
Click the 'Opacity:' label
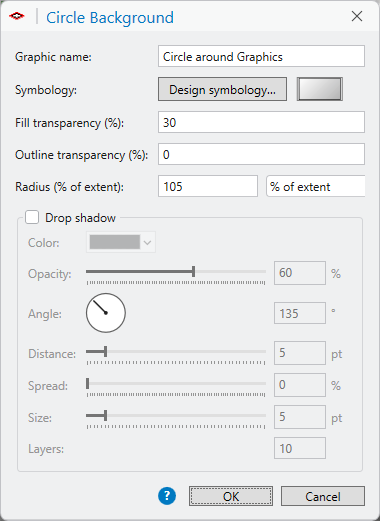pyautogui.click(x=50, y=274)
